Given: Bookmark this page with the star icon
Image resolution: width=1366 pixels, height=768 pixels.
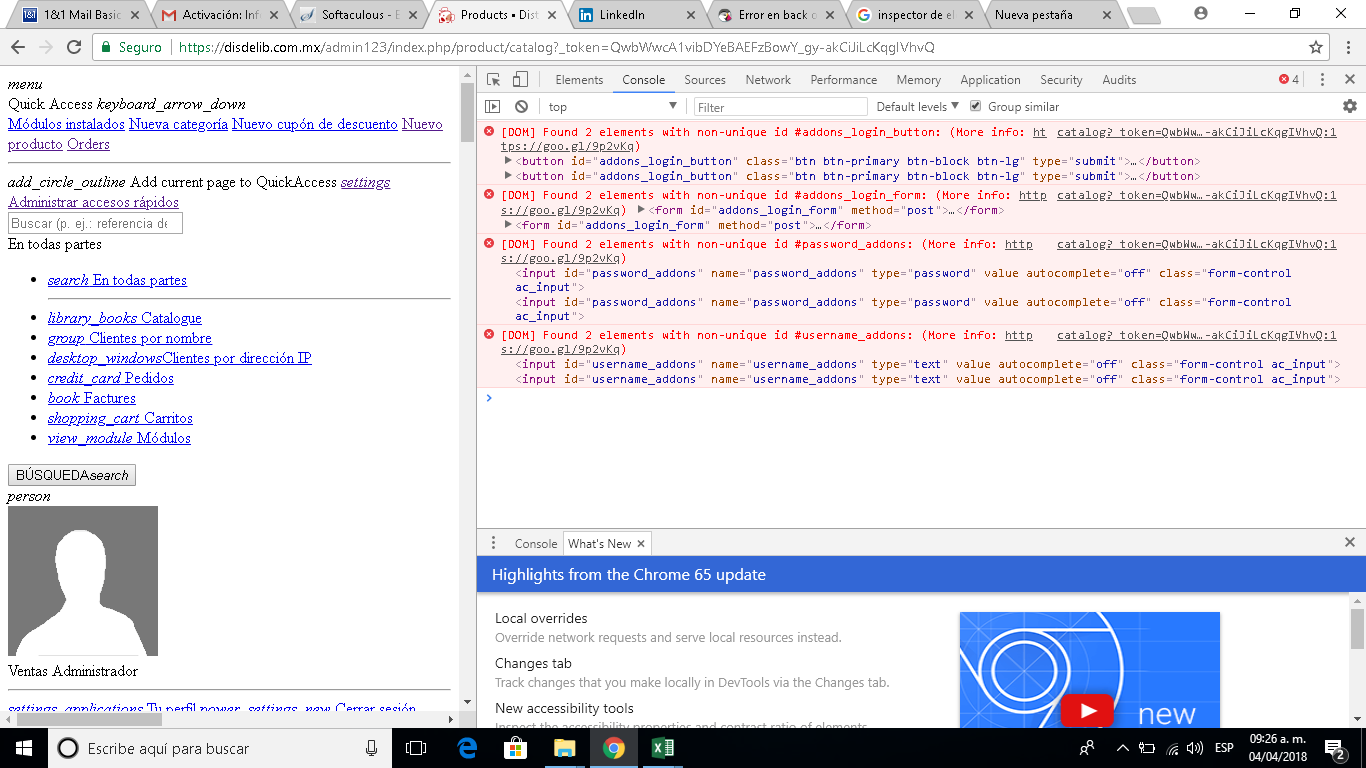Looking at the screenshot, I should [x=1316, y=47].
